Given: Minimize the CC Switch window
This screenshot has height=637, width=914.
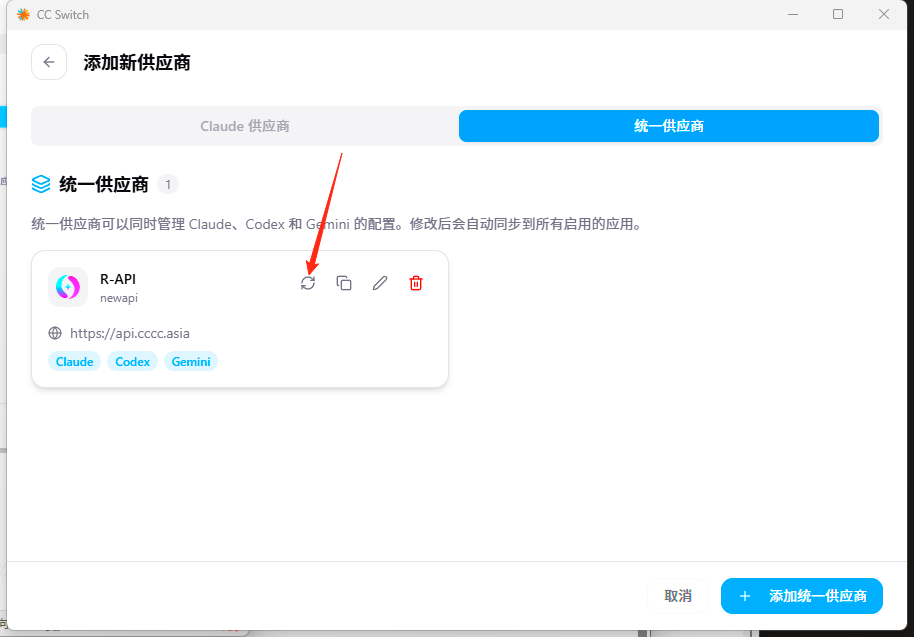Looking at the screenshot, I should [793, 15].
